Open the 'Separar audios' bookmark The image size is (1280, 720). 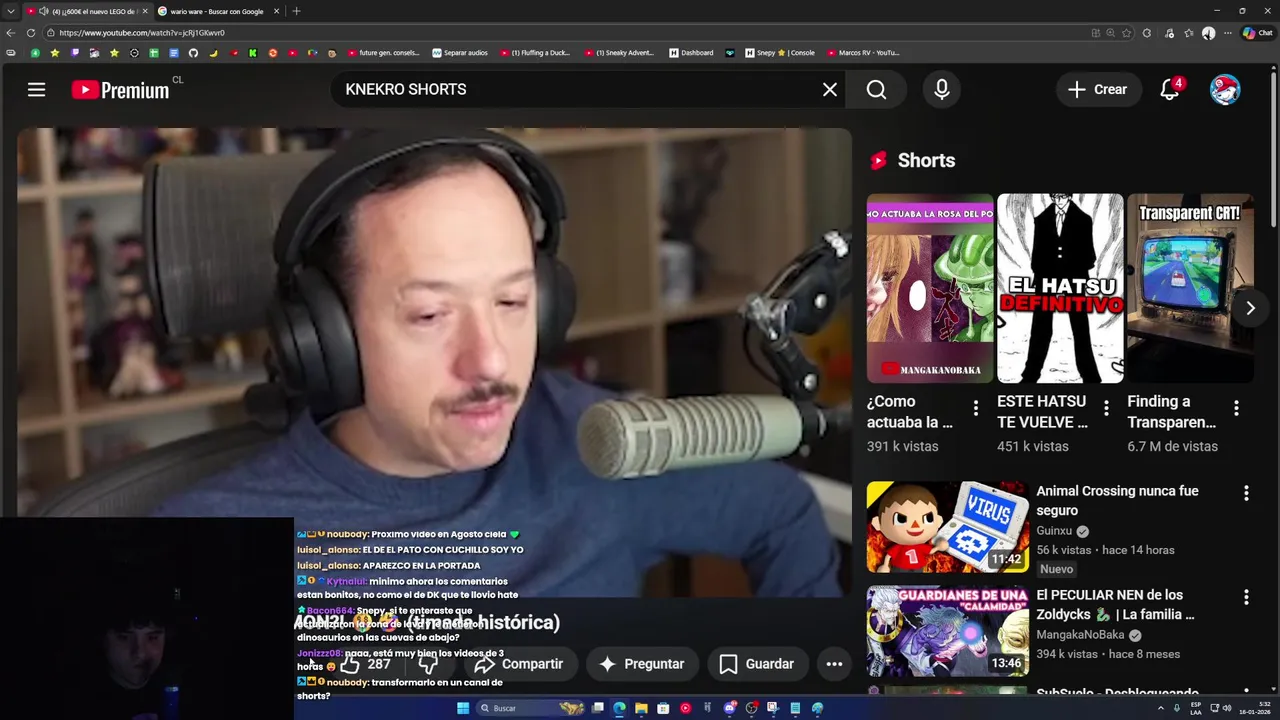tap(460, 53)
